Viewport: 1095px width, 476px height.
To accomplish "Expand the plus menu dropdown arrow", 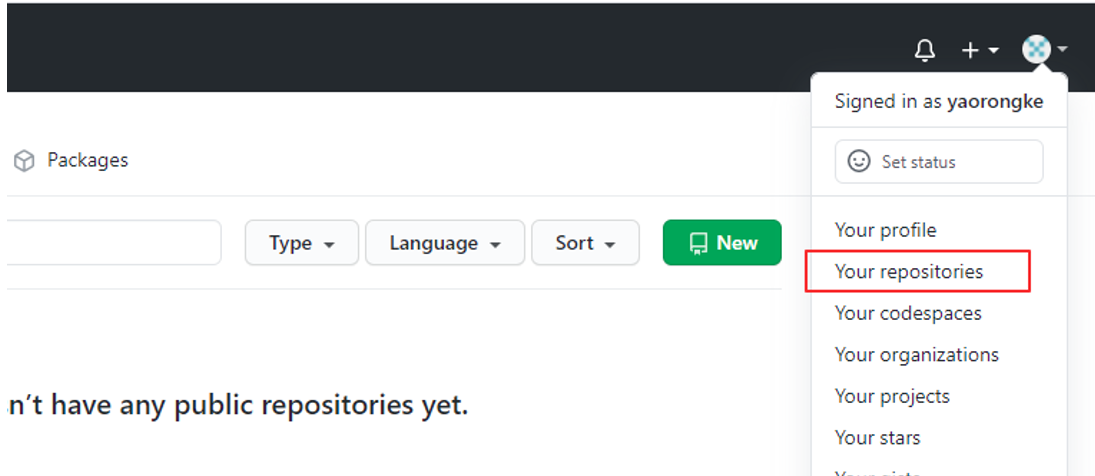I will pyautogui.click(x=993, y=50).
